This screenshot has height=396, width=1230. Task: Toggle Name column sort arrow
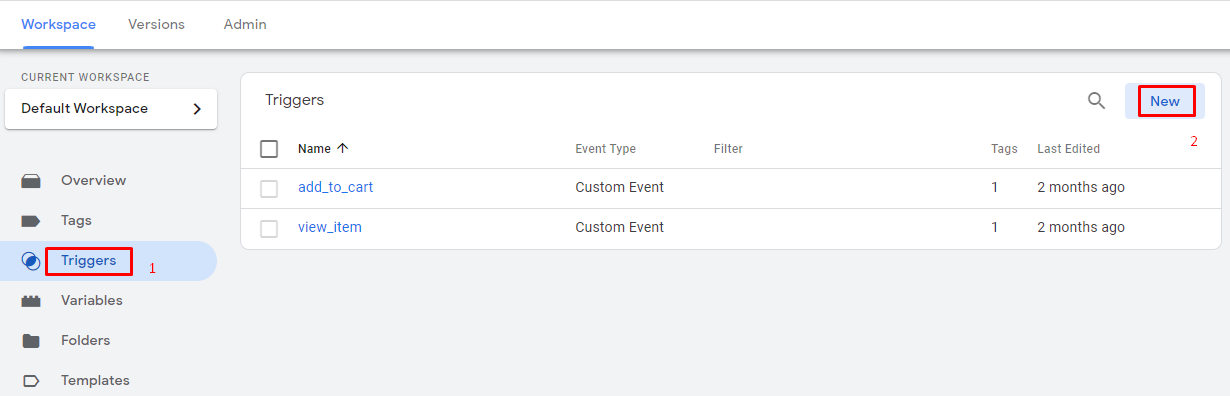pyautogui.click(x=343, y=148)
